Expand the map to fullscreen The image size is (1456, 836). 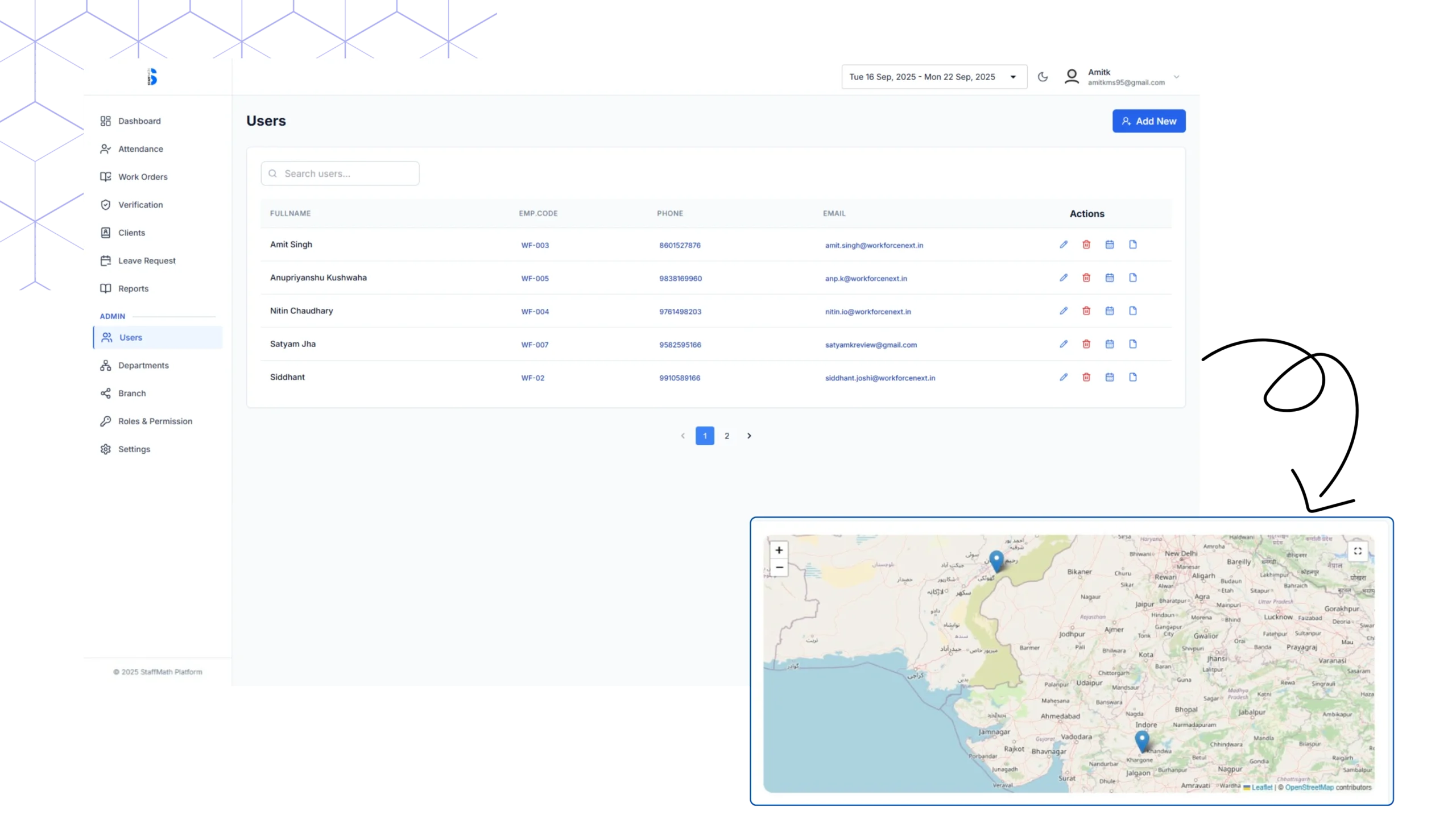tap(1357, 551)
